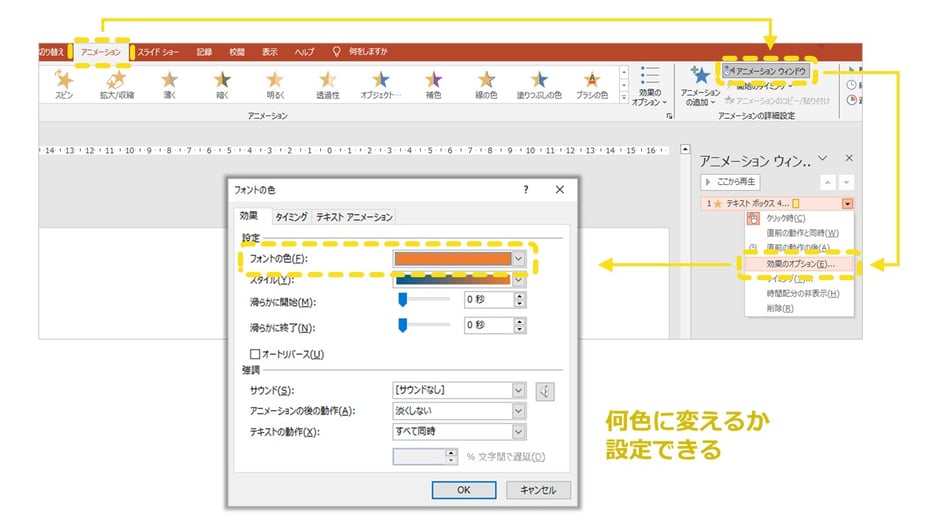940x528 pixels.
Task: Click the キャンセル cancel button
Action: [x=538, y=490]
